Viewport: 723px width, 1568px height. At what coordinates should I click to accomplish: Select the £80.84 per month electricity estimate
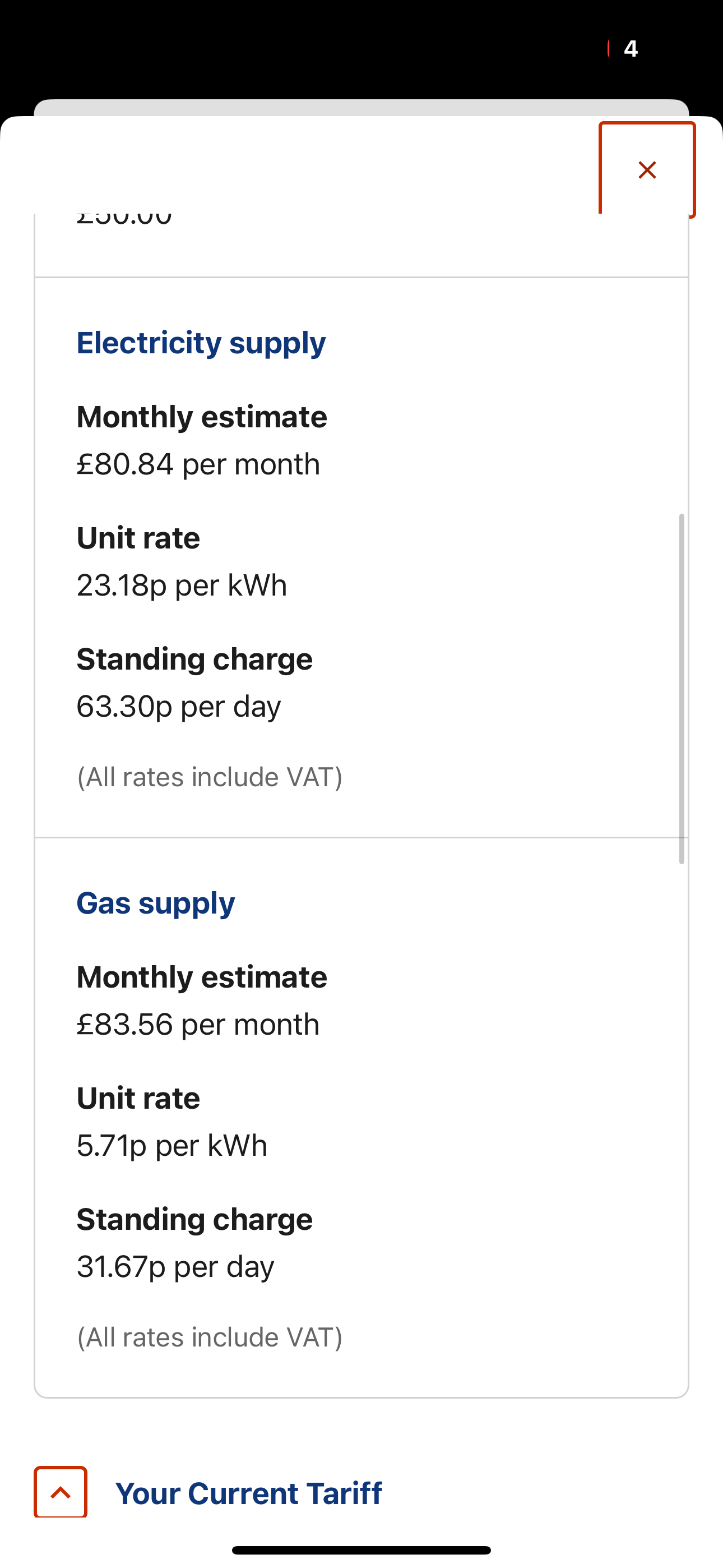(198, 464)
